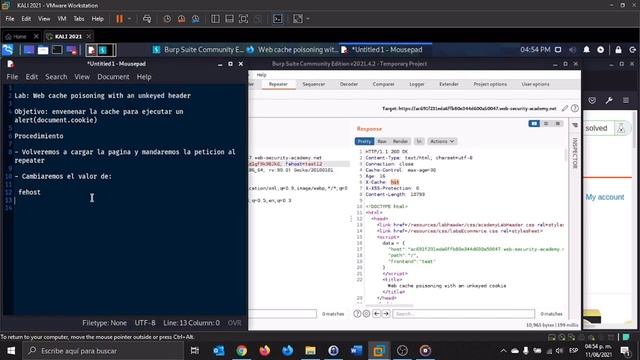Click the response Search input field
This screenshot has width=640, height=360.
click(463, 313)
